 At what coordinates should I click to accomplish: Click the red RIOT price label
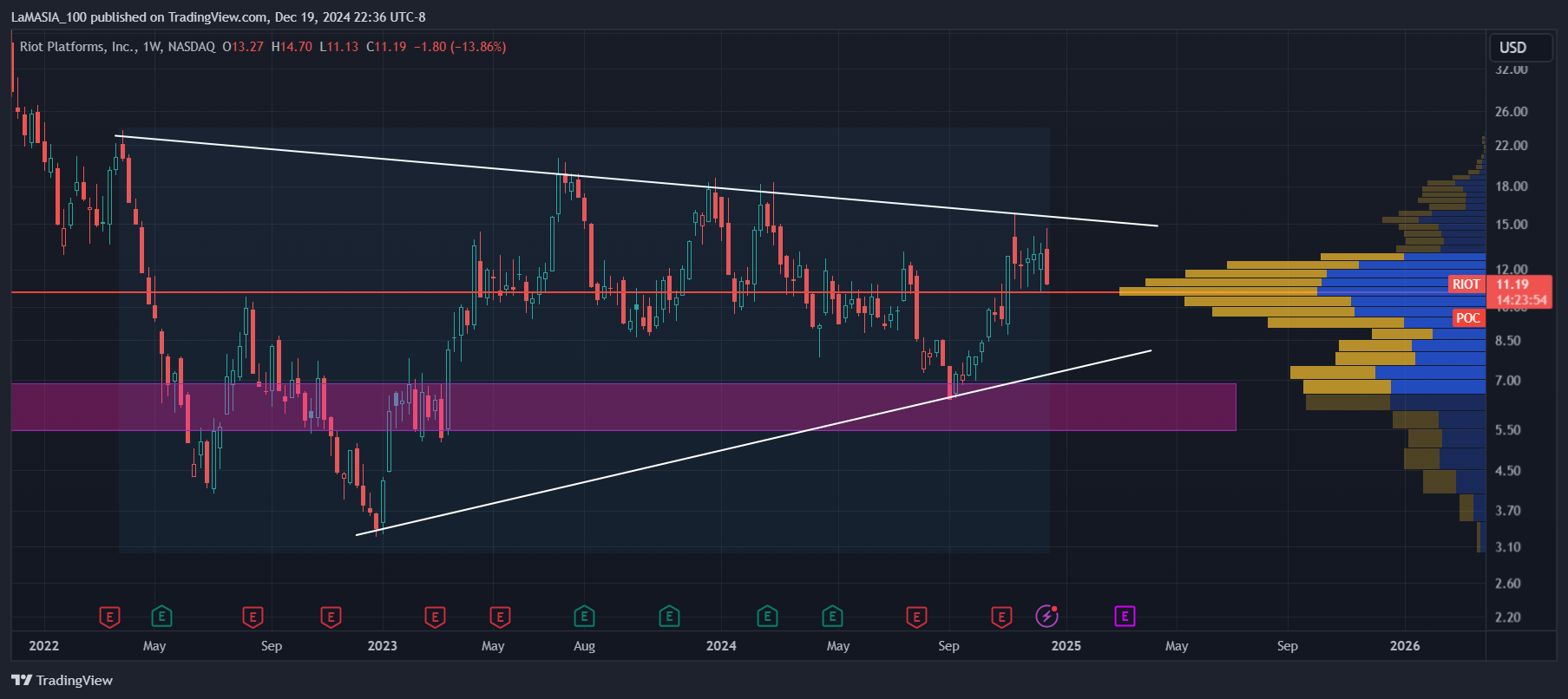[1466, 284]
